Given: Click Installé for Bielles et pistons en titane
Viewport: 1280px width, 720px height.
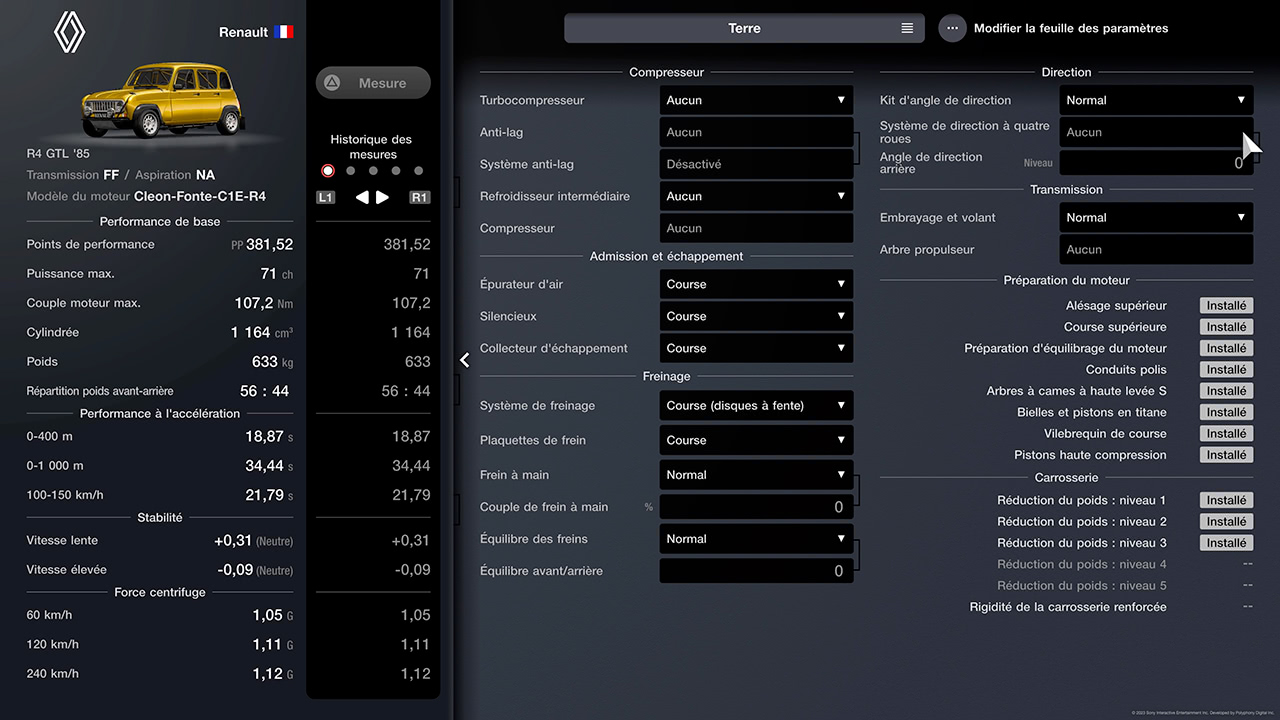Looking at the screenshot, I should coord(1226,412).
